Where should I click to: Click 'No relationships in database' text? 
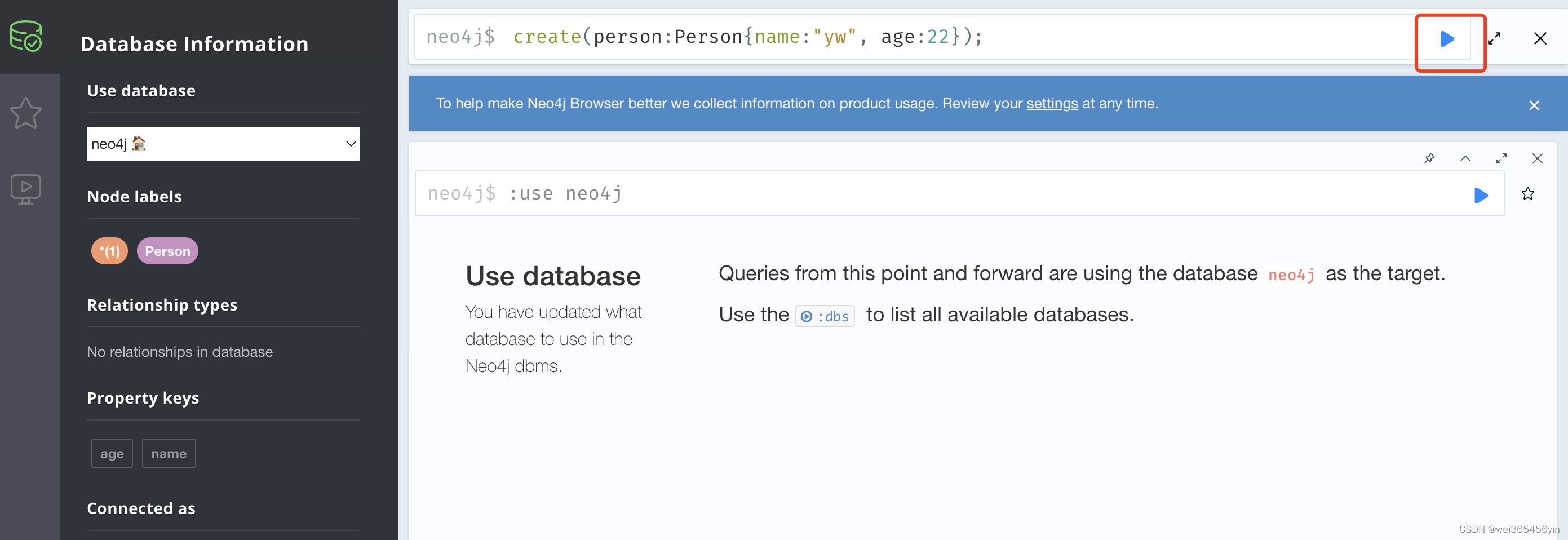[180, 352]
